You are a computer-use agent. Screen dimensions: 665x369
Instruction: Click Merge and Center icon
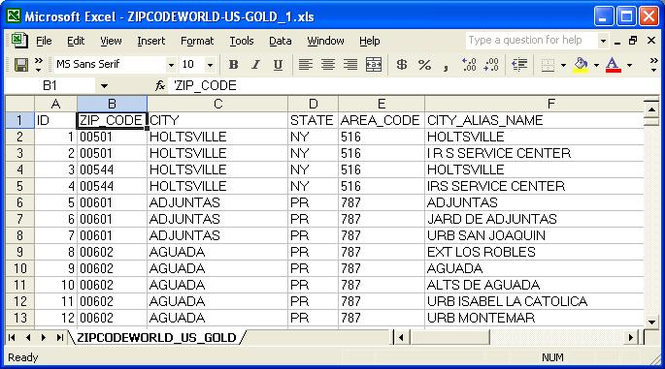click(x=374, y=65)
